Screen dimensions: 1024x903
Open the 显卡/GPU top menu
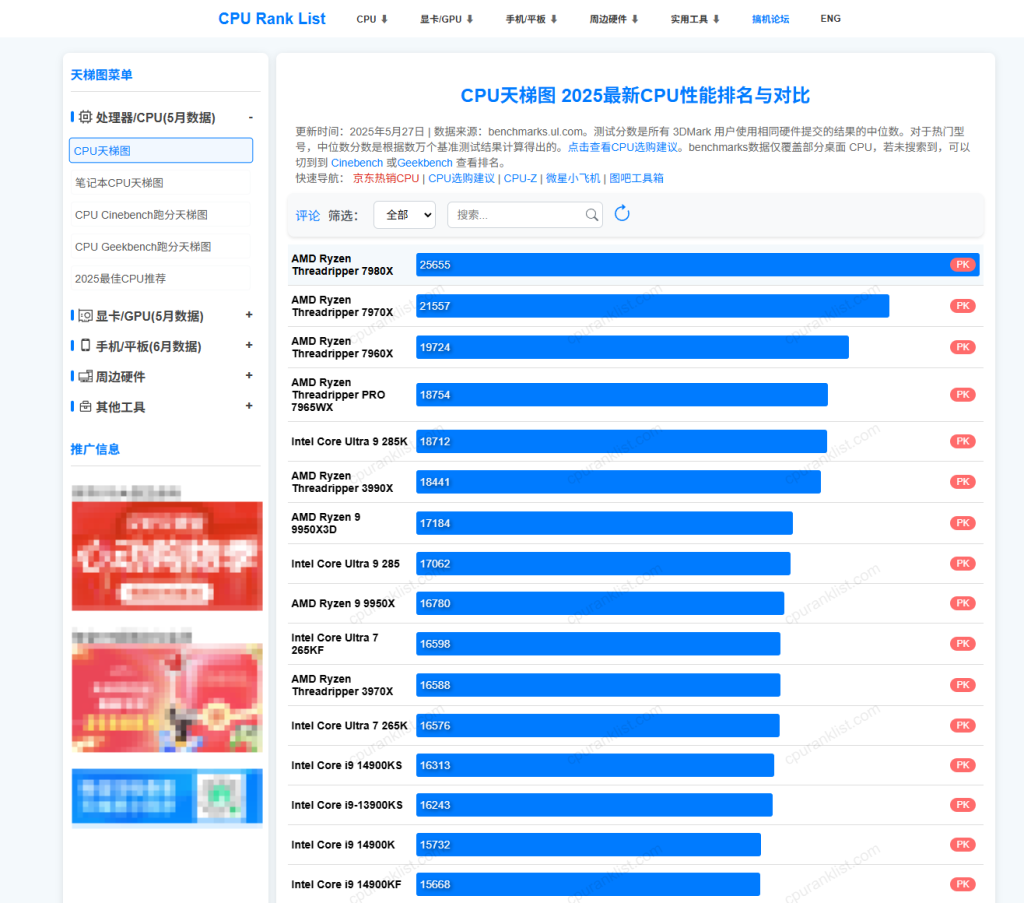446,19
